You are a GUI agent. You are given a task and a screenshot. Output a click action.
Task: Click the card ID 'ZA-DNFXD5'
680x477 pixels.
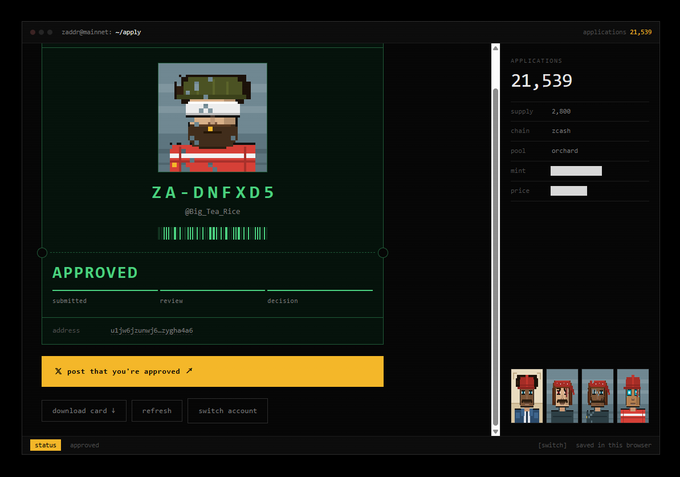pyautogui.click(x=213, y=193)
